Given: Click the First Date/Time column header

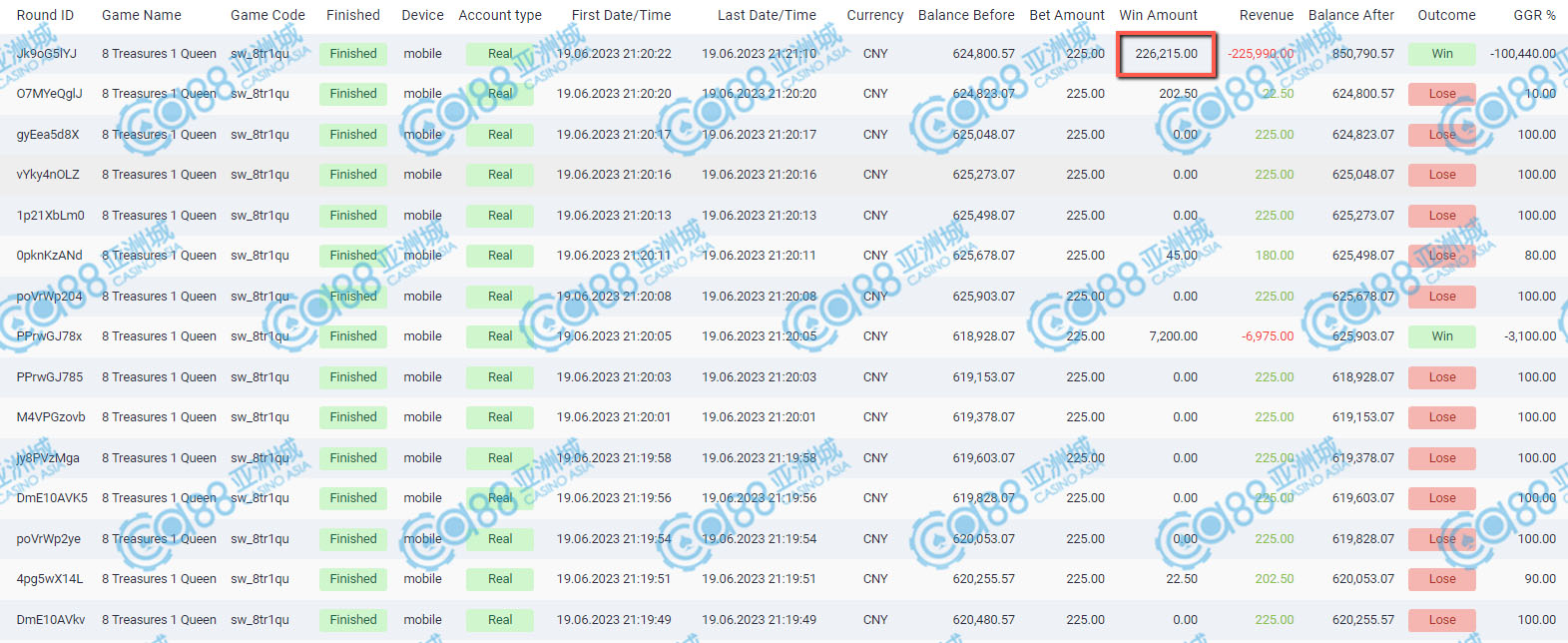Looking at the screenshot, I should tap(621, 15).
